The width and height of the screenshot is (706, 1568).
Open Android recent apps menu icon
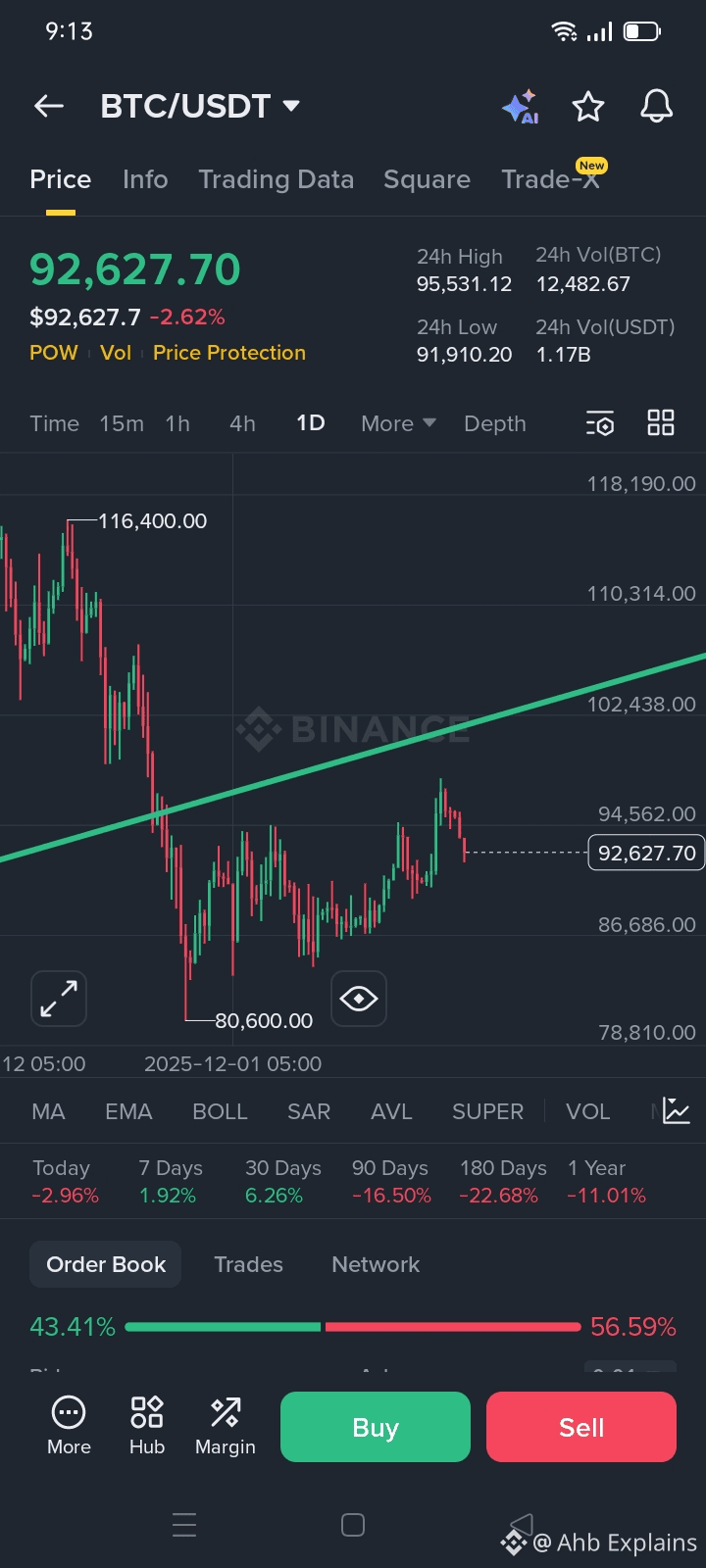(184, 1525)
